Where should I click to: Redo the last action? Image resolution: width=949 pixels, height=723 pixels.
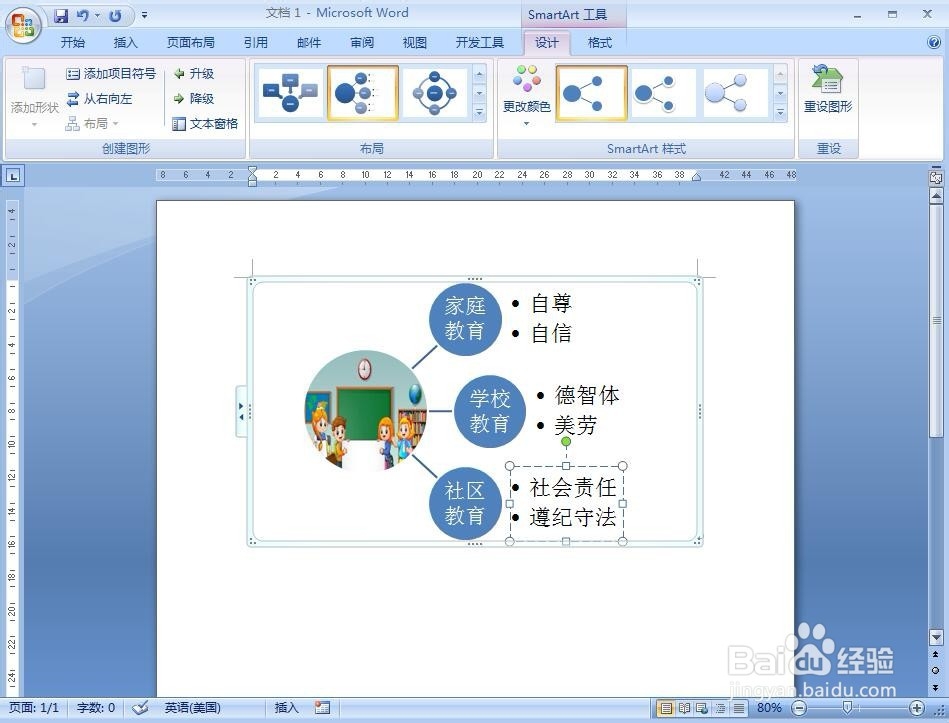tap(115, 15)
